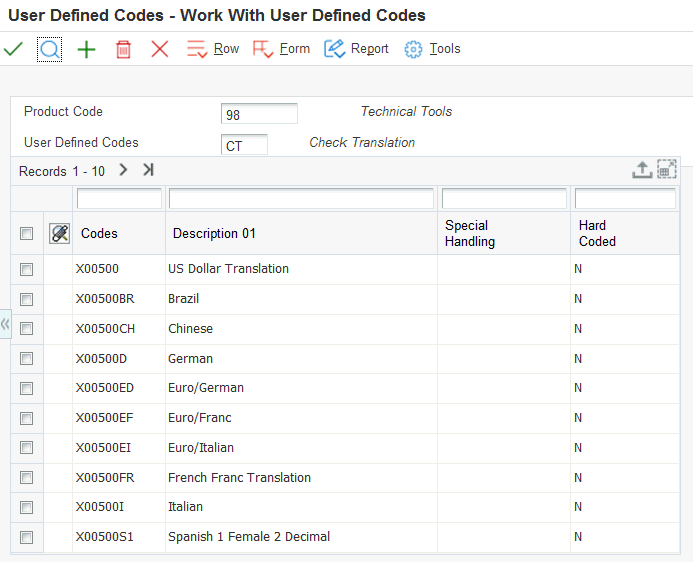This screenshot has width=693, height=562.
Task: Open the Report menu
Action: pyautogui.click(x=357, y=49)
